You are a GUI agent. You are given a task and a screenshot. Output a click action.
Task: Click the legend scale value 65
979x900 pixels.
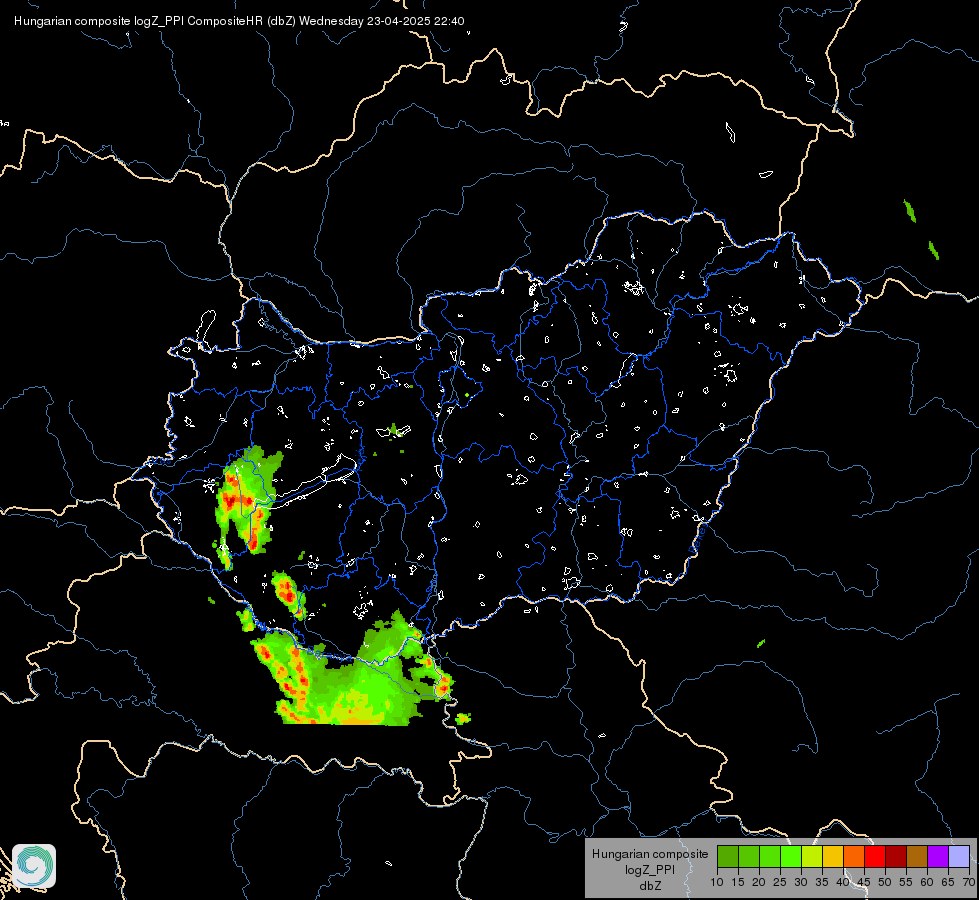pyautogui.click(x=948, y=882)
